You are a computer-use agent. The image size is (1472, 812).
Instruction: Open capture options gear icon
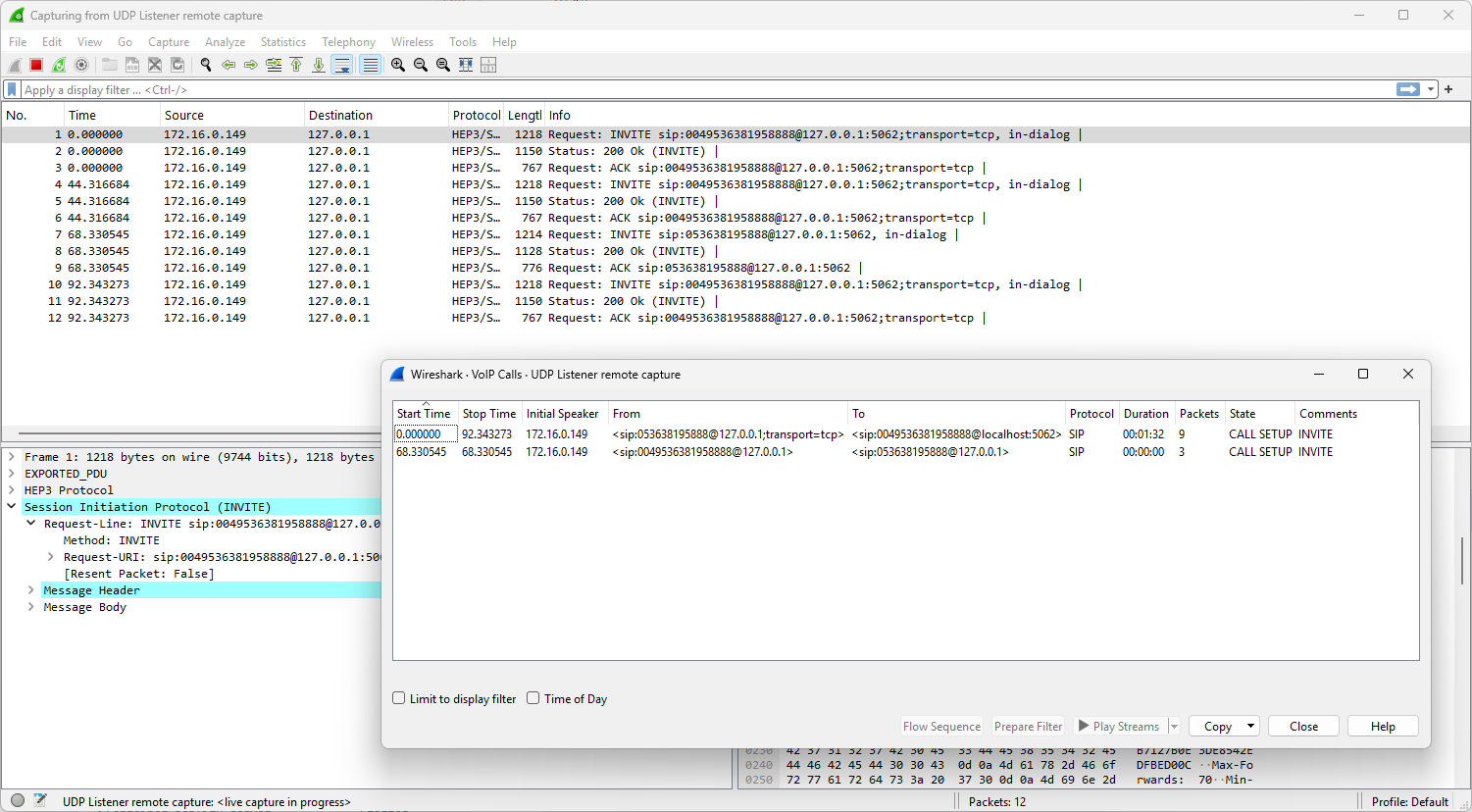tap(81, 65)
